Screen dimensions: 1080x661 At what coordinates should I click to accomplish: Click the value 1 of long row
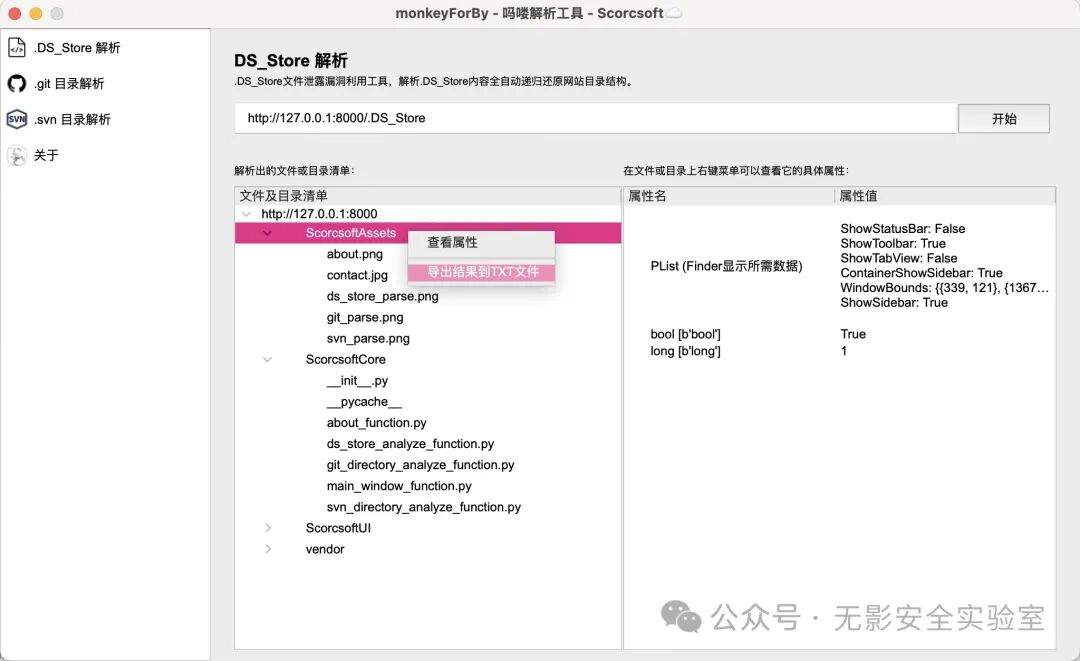[x=844, y=351]
